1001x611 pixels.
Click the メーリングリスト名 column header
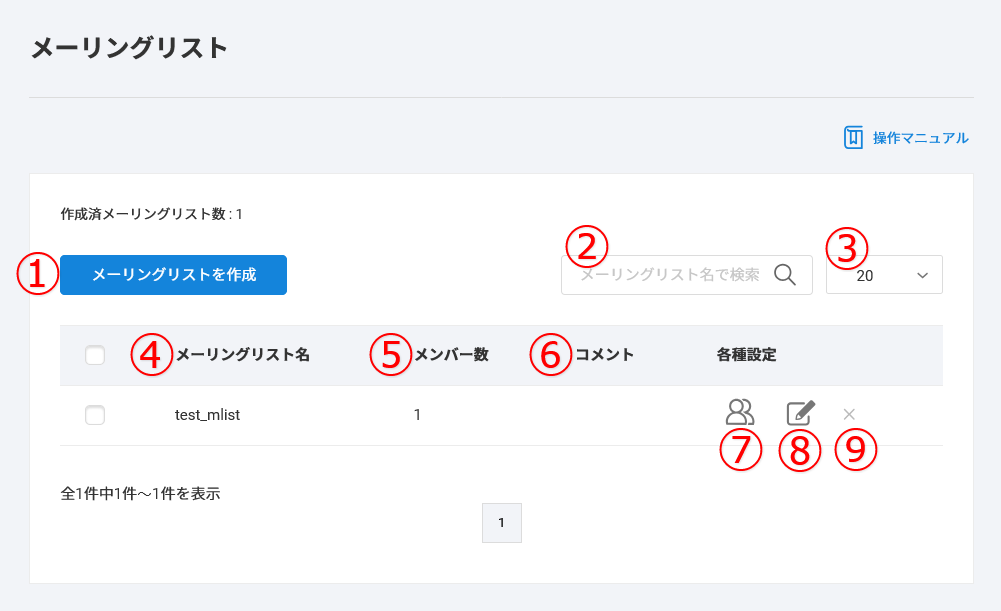pos(242,355)
